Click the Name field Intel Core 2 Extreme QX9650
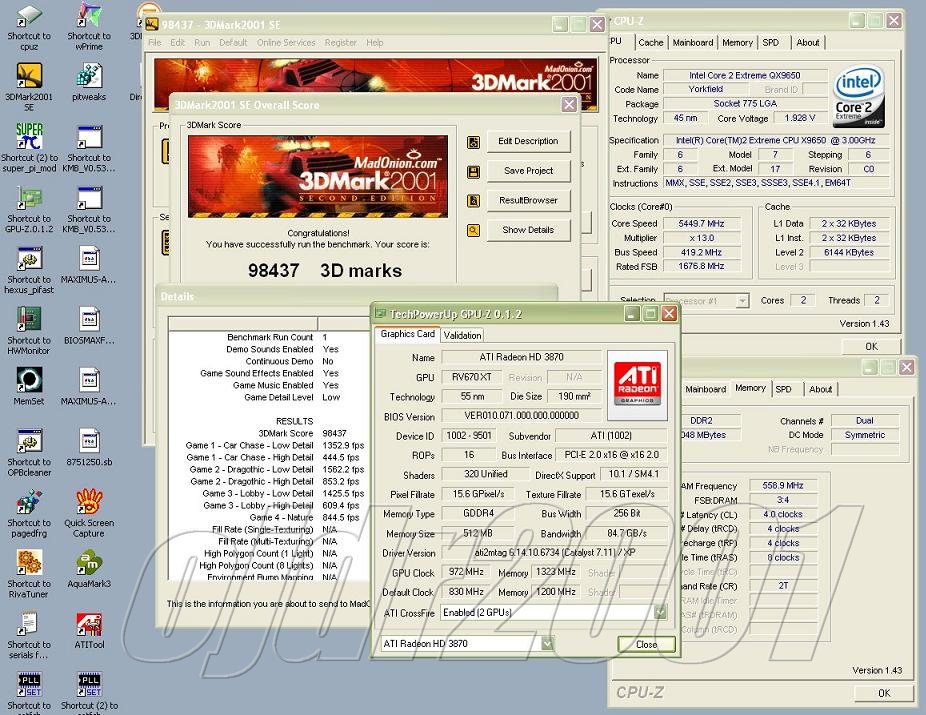 tap(744, 76)
